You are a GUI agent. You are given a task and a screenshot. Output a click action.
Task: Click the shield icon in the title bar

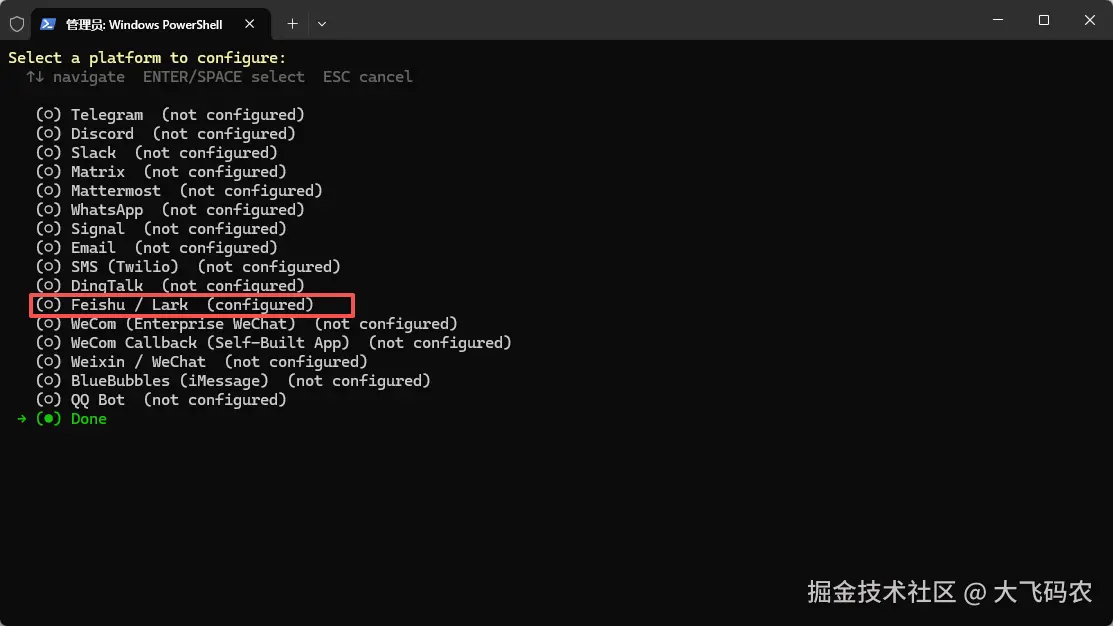(x=17, y=24)
